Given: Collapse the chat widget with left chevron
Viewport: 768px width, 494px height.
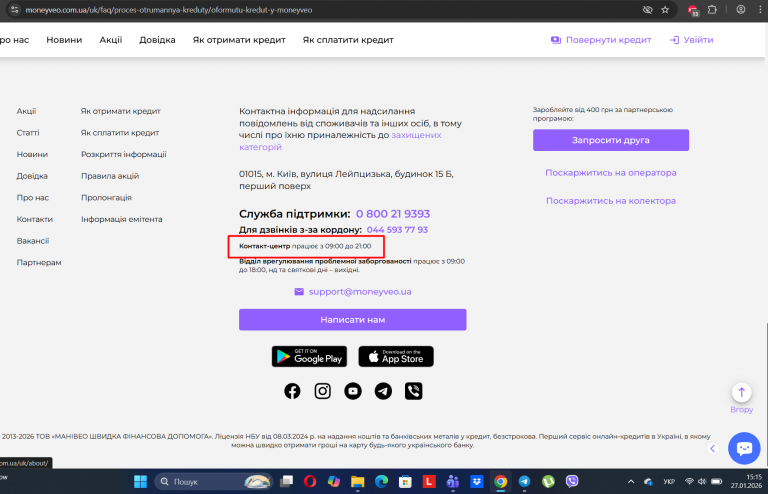Looking at the screenshot, I should (x=713, y=448).
